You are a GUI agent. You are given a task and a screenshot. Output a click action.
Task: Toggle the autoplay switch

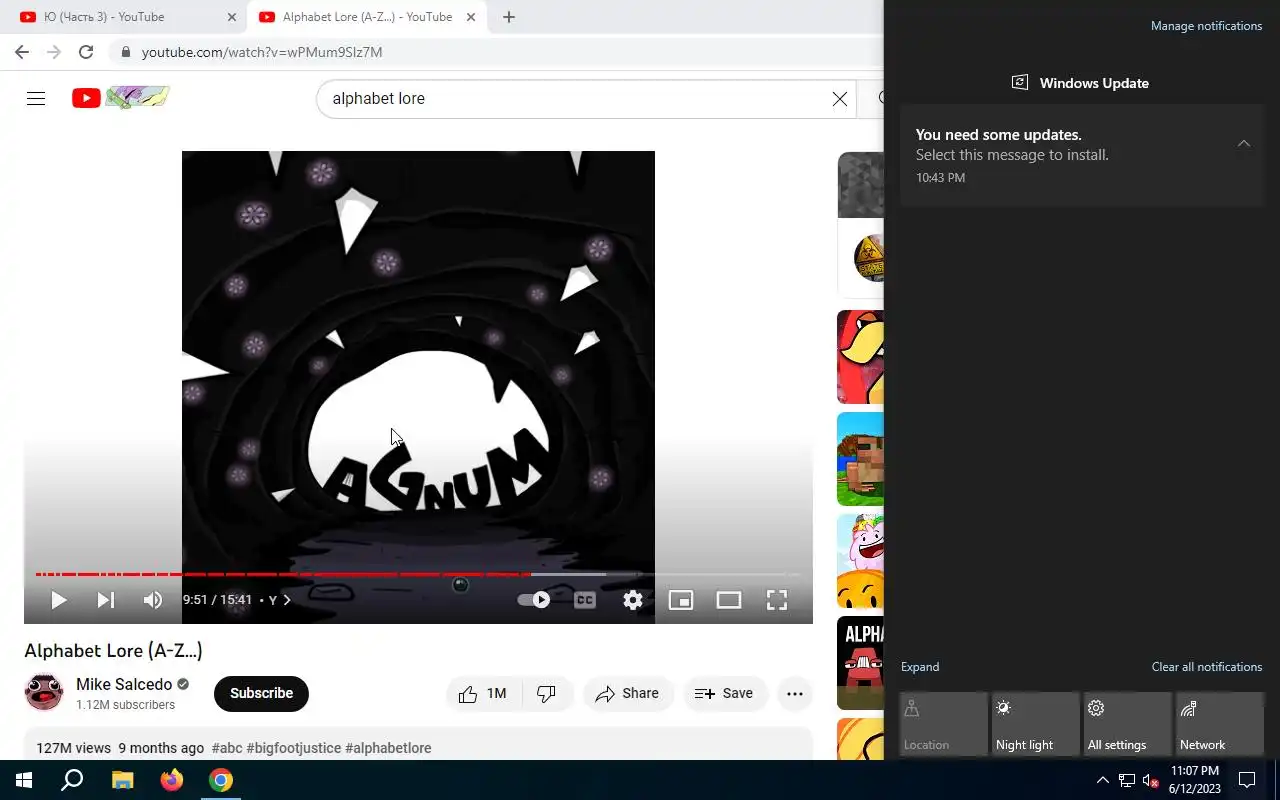[534, 600]
